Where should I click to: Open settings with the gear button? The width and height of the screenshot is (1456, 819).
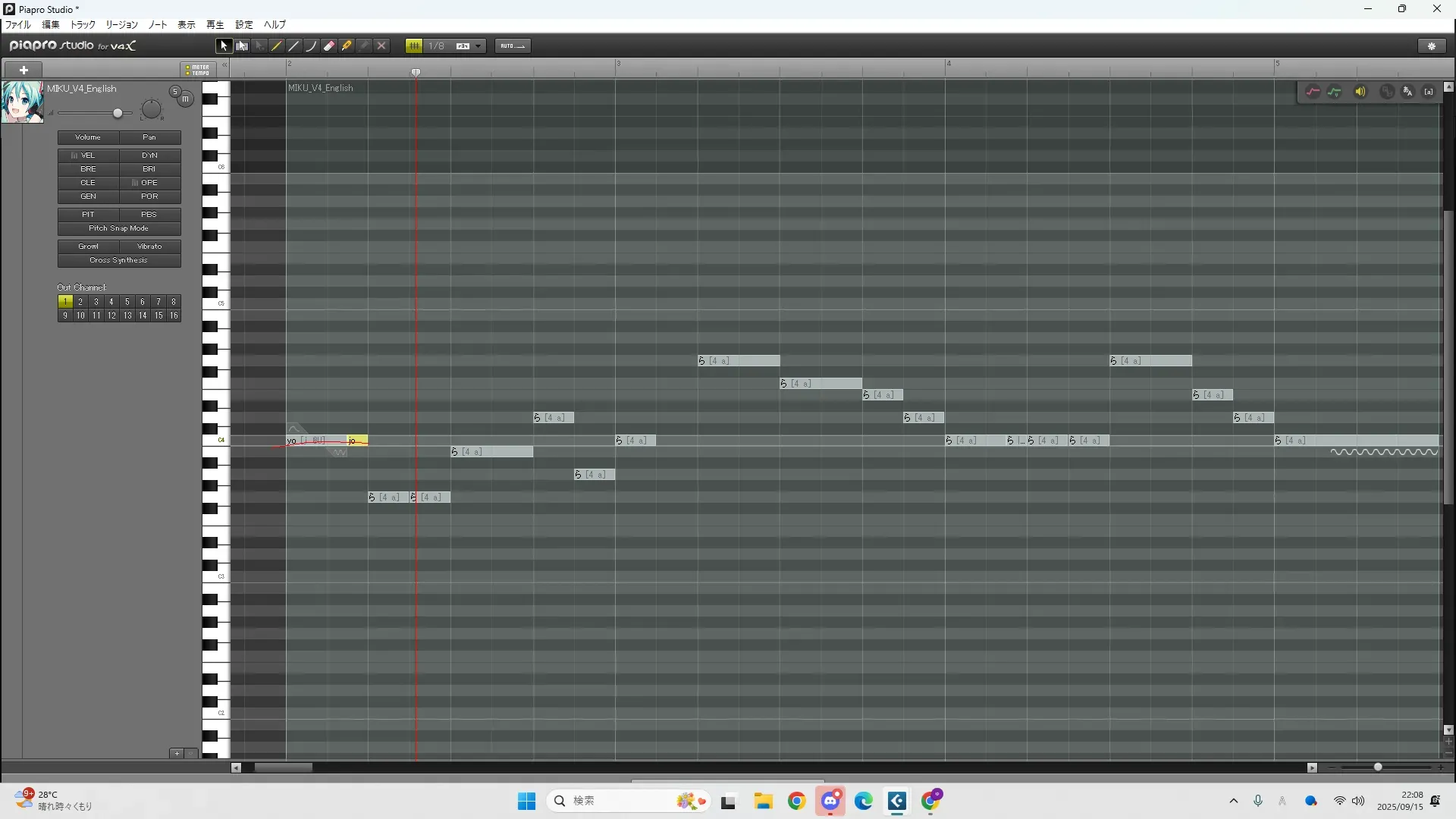[x=1432, y=46]
